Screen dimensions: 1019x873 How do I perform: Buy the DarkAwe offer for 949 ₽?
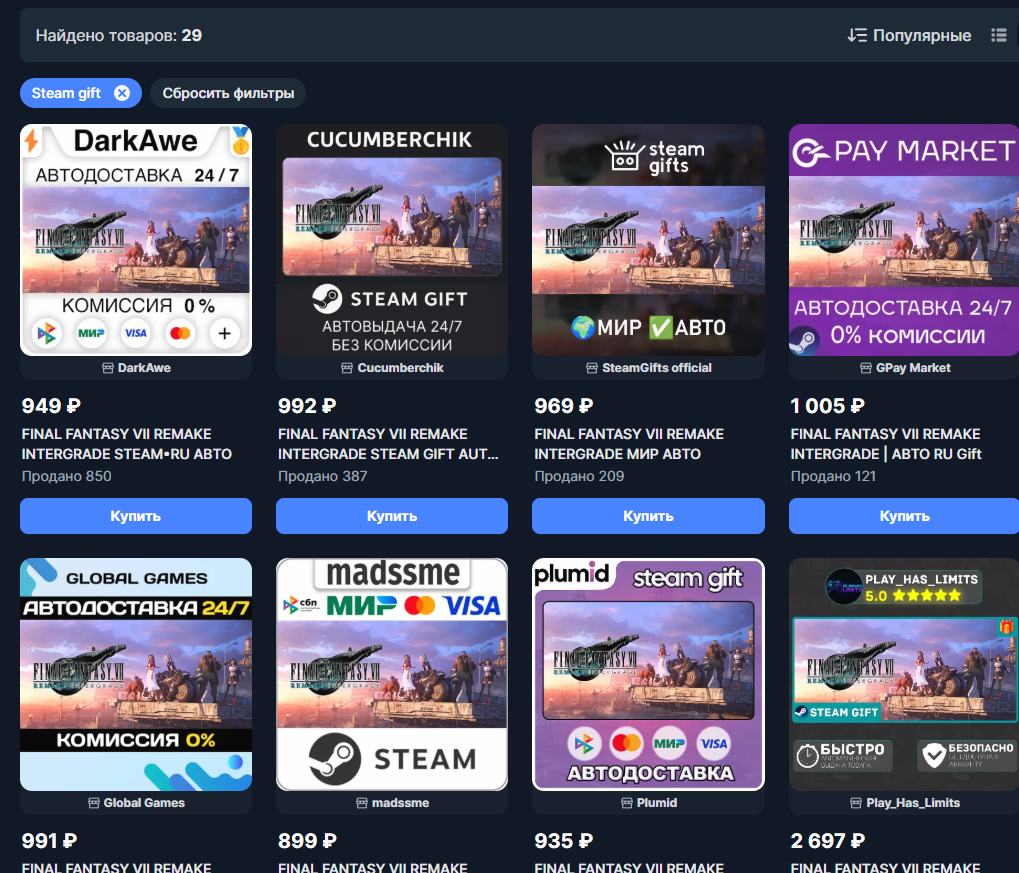tap(136, 516)
